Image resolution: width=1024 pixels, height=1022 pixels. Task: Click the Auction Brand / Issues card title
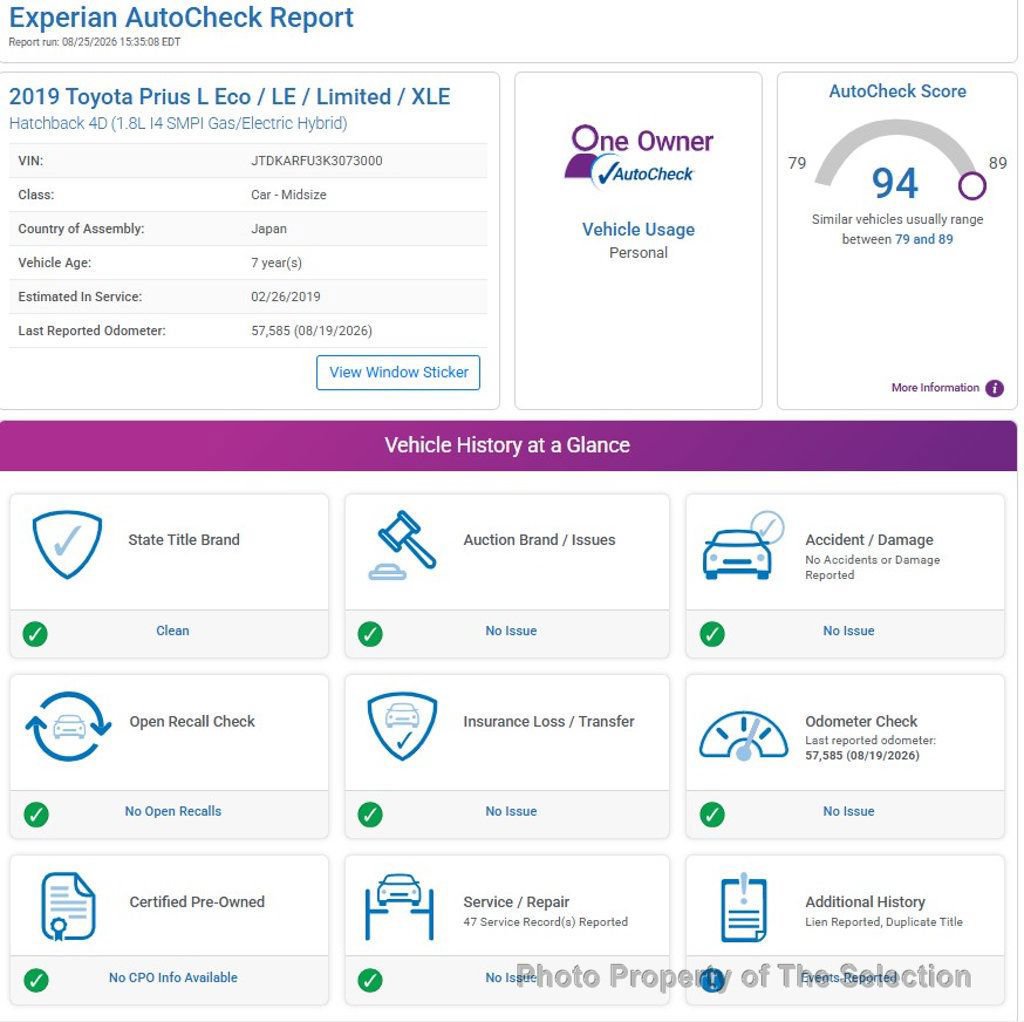click(x=539, y=540)
